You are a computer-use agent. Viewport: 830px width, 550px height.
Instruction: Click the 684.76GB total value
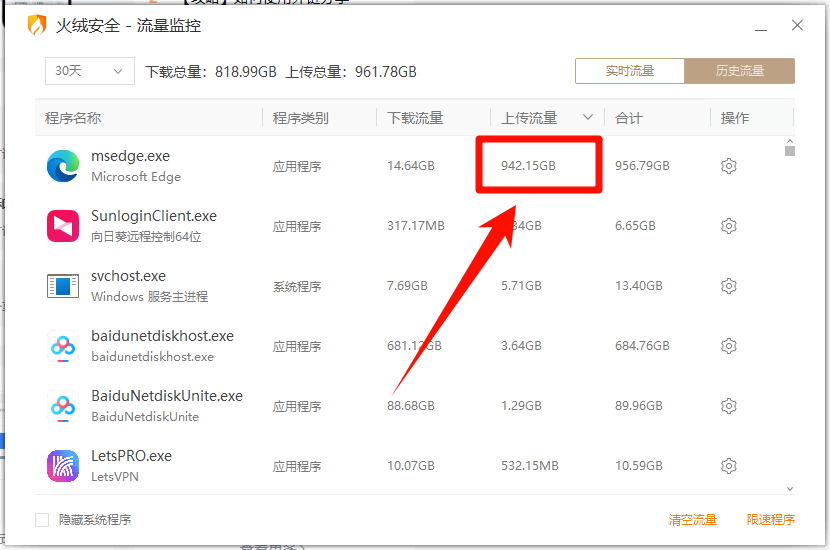tap(642, 346)
